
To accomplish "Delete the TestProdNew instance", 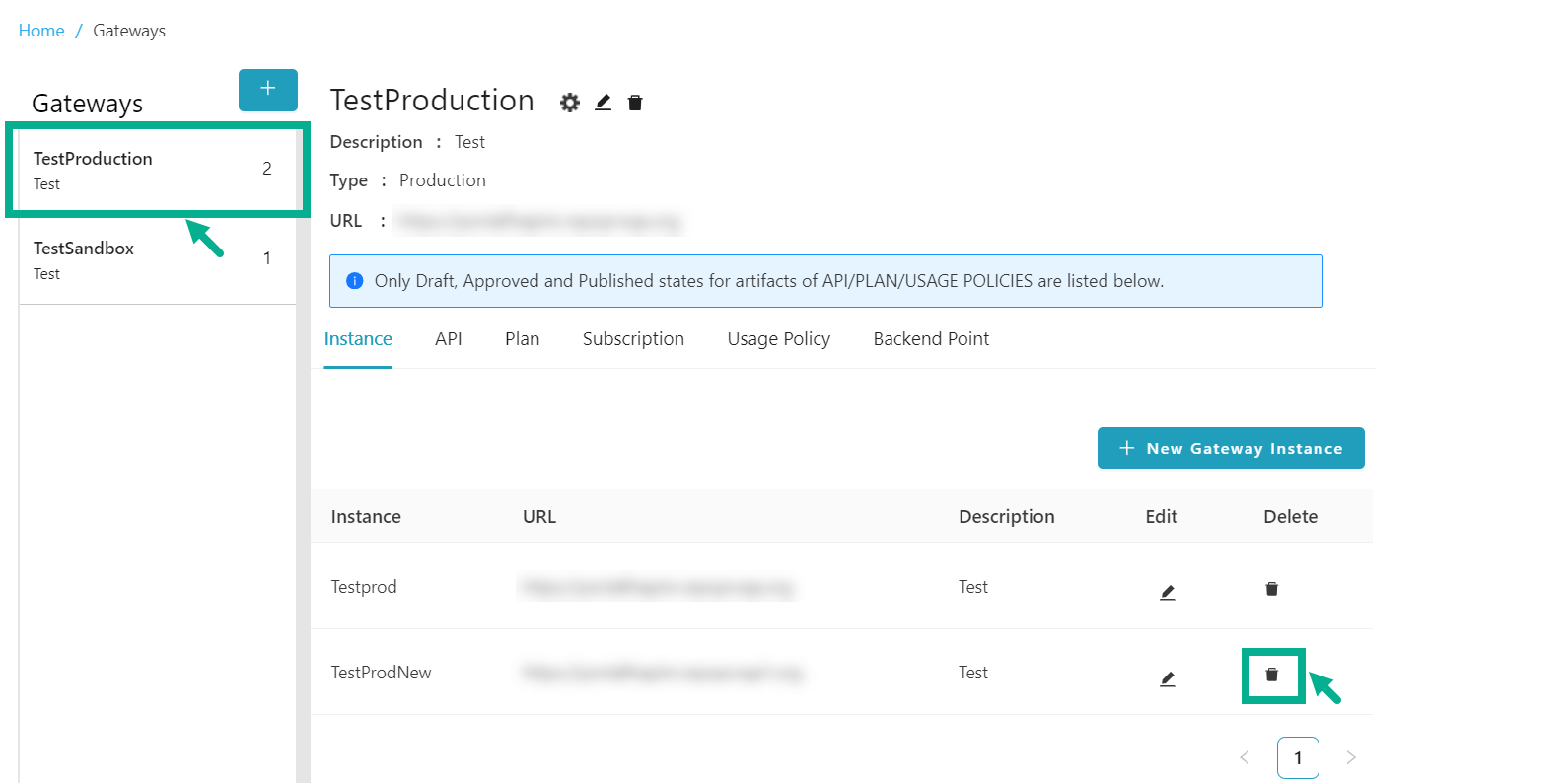I will 1271,675.
